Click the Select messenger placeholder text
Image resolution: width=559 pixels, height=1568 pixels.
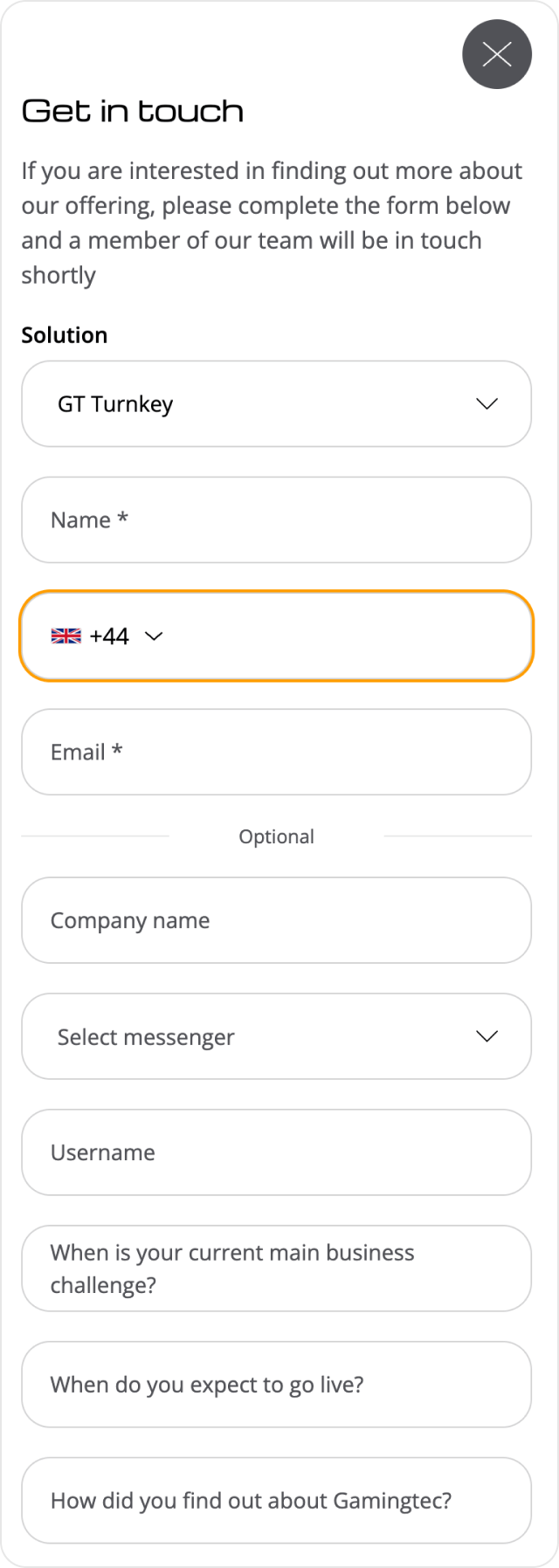(x=146, y=1037)
